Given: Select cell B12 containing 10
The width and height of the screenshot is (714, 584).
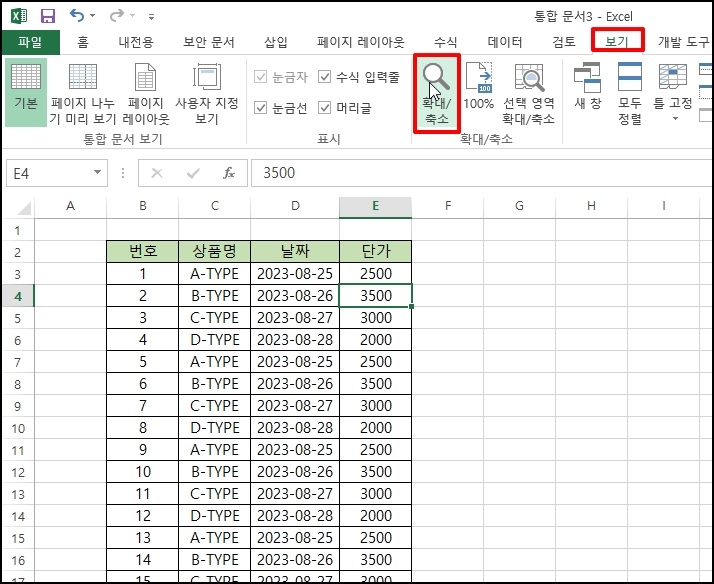Looking at the screenshot, I should [x=143, y=472].
